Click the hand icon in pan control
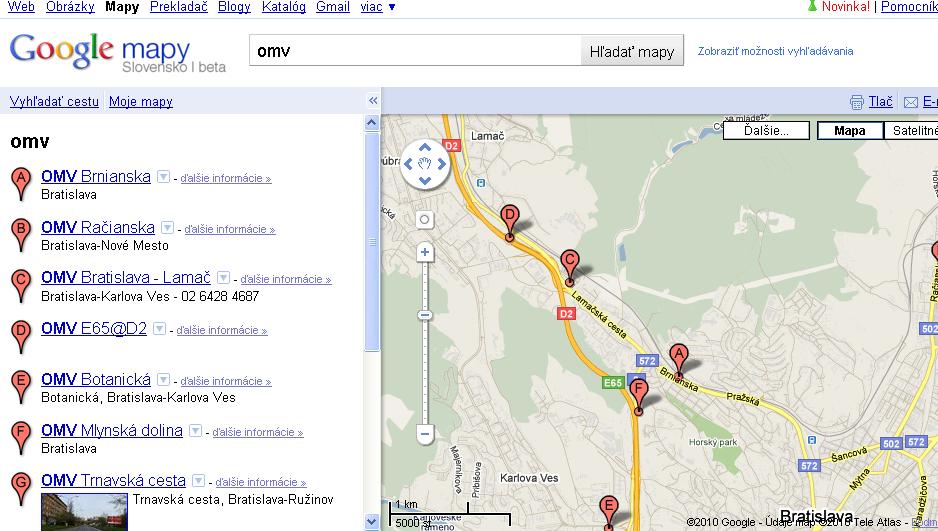This screenshot has width=938, height=531. pos(425,163)
